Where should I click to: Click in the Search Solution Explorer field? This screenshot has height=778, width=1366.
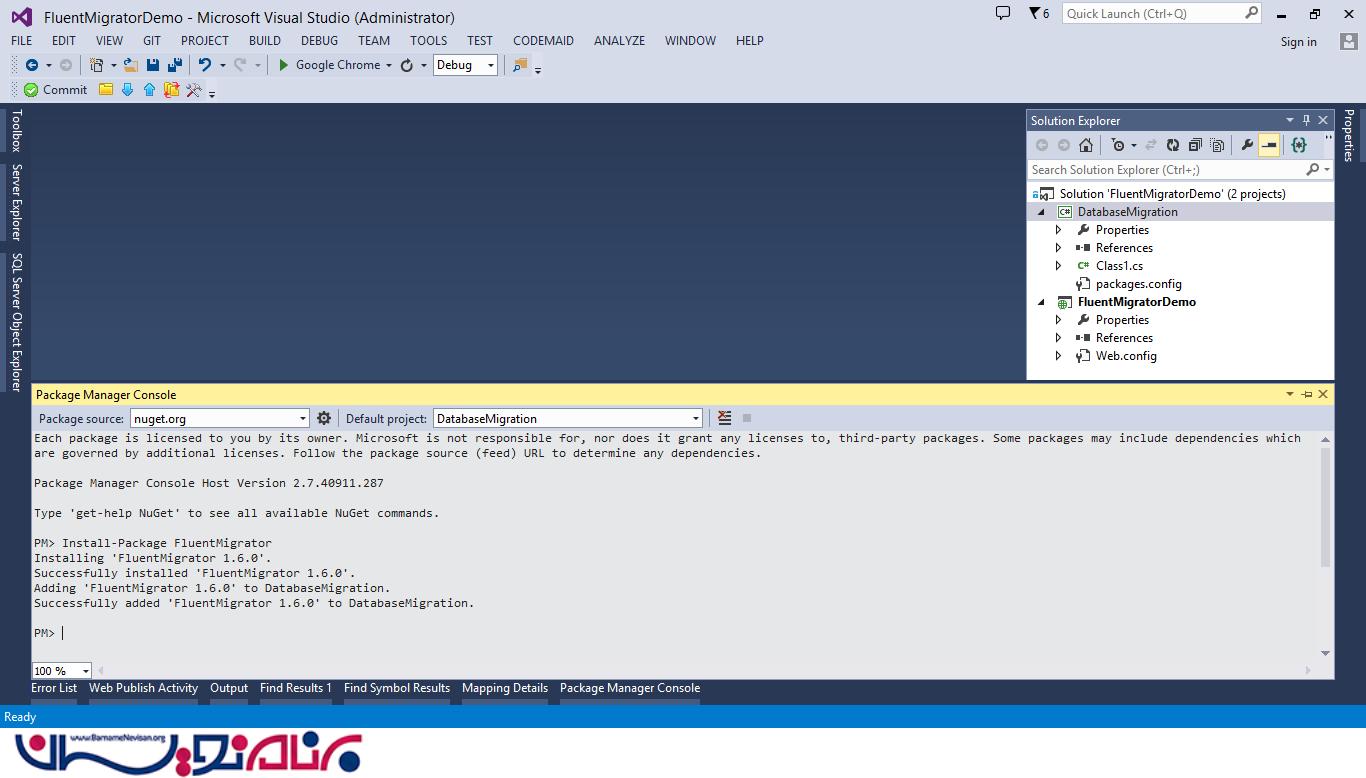tap(1165, 170)
